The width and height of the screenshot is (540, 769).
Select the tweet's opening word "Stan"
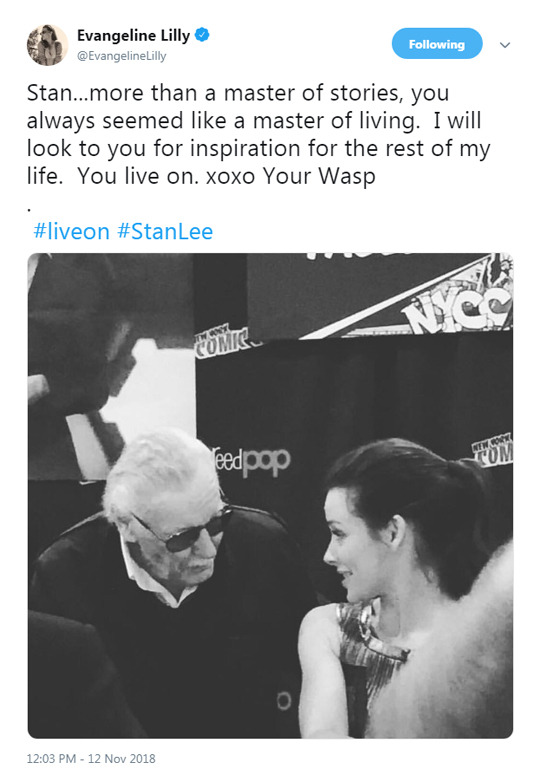45,93
